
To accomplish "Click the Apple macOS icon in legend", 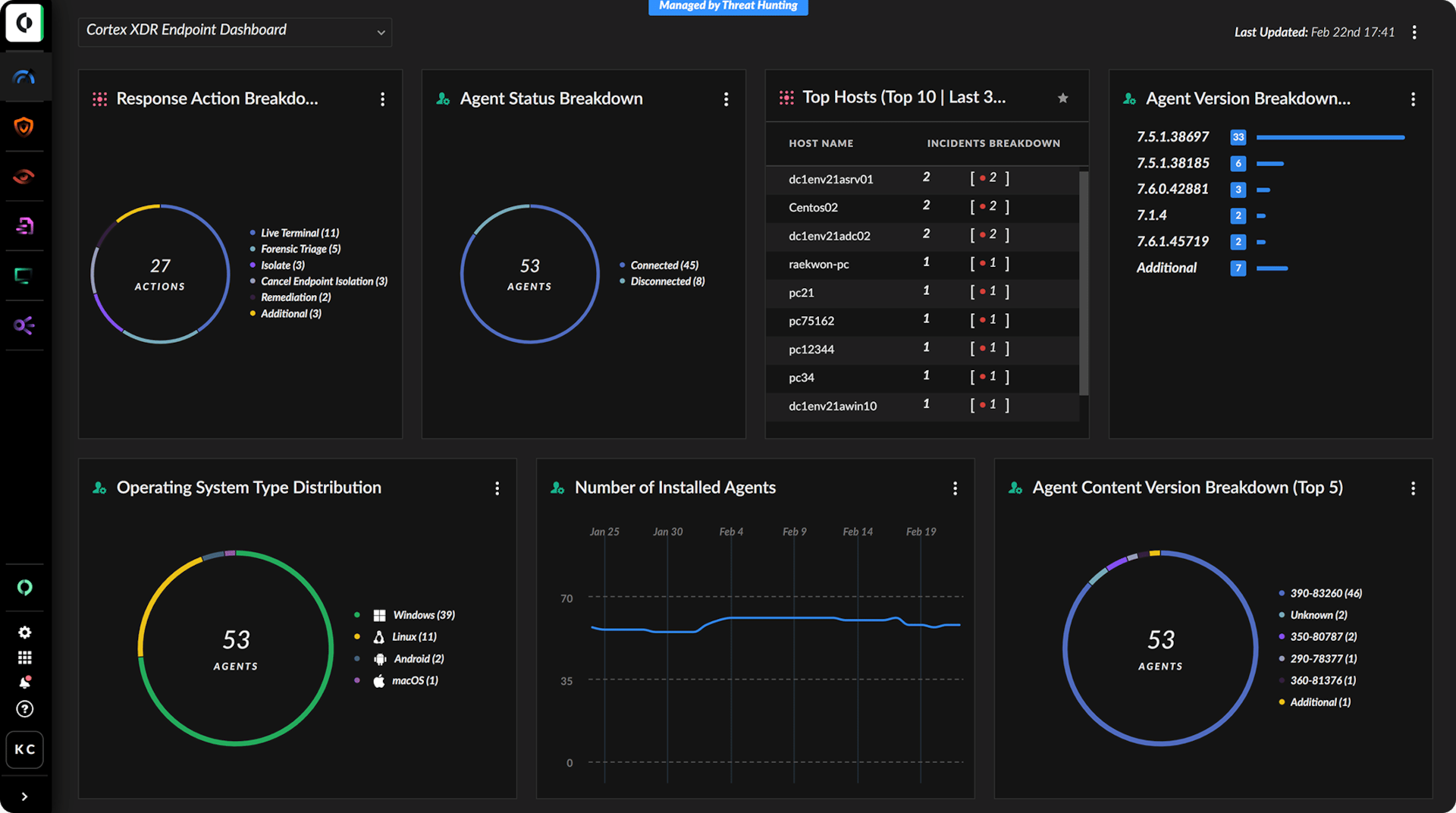I will pyautogui.click(x=379, y=681).
